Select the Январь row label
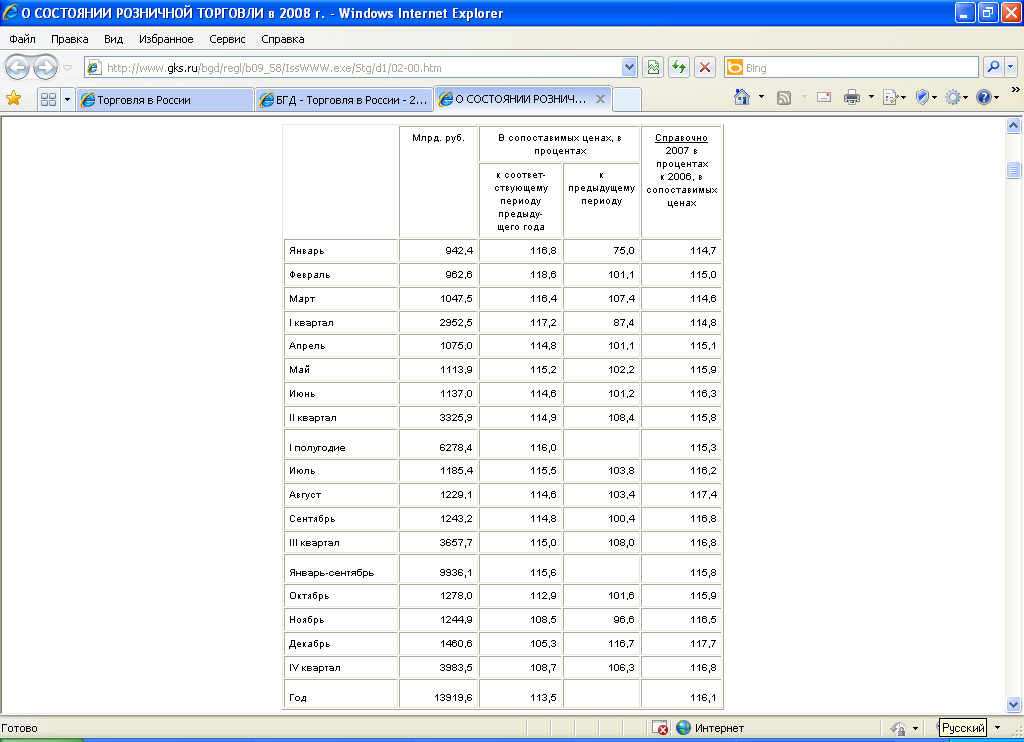Image resolution: width=1024 pixels, height=742 pixels. (306, 251)
